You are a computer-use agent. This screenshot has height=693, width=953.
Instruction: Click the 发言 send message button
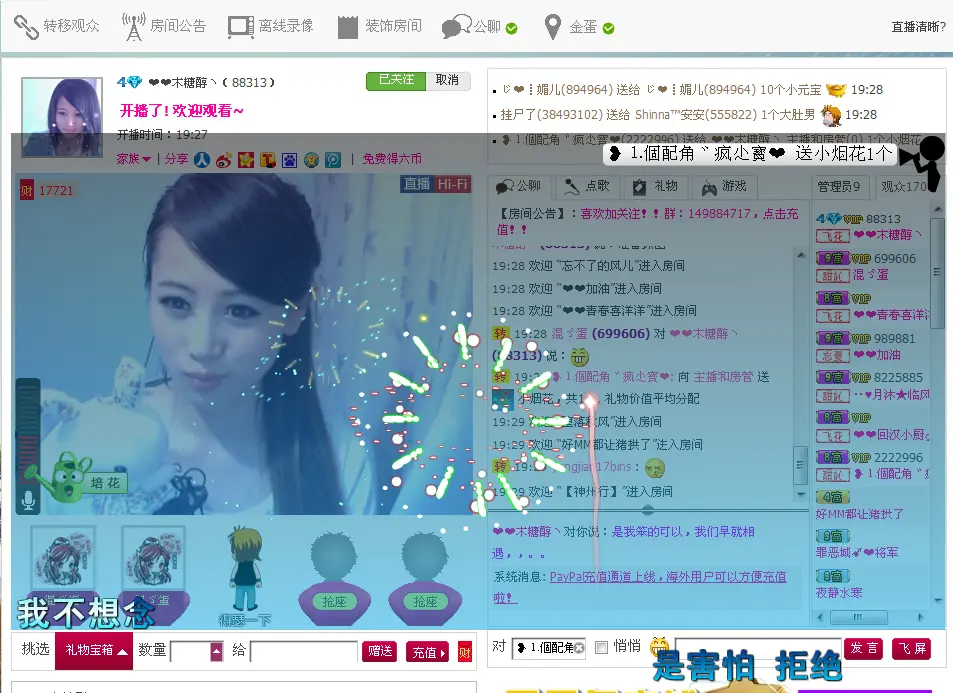[864, 649]
